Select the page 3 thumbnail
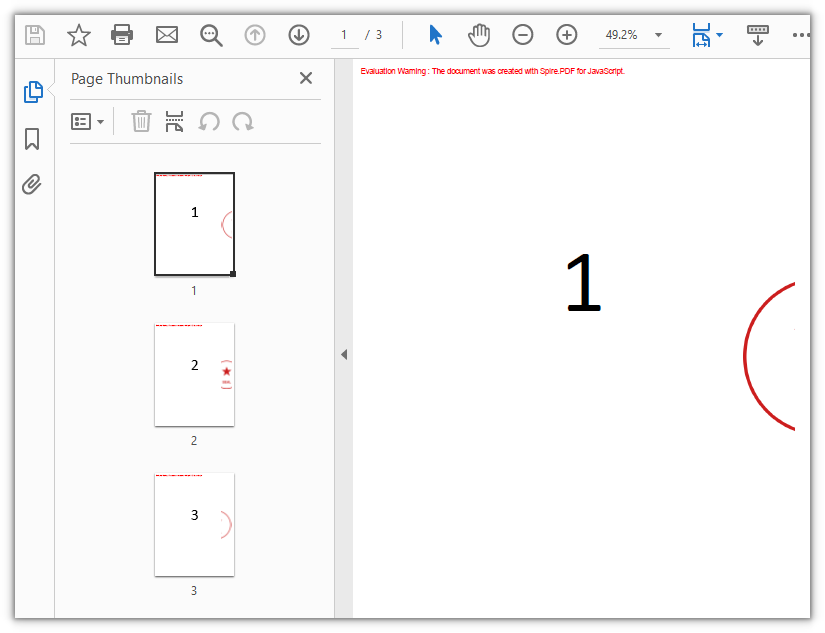Image resolution: width=825 pixels, height=633 pixels. (x=195, y=525)
